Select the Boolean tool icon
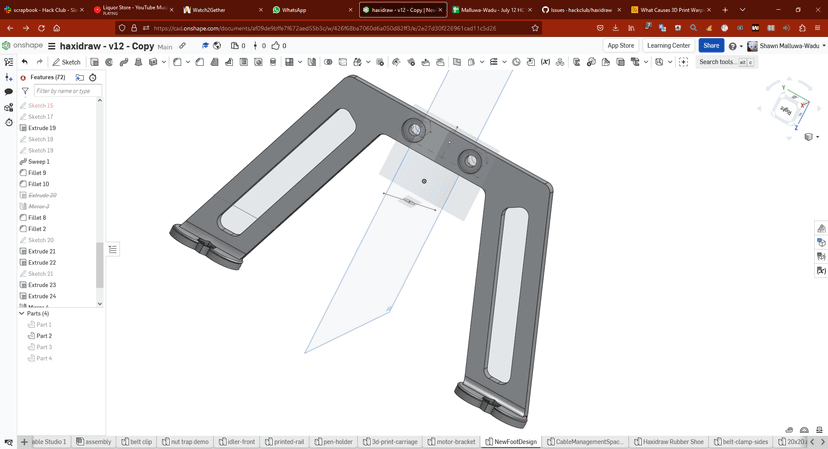Image resolution: width=828 pixels, height=449 pixels. tap(328, 62)
